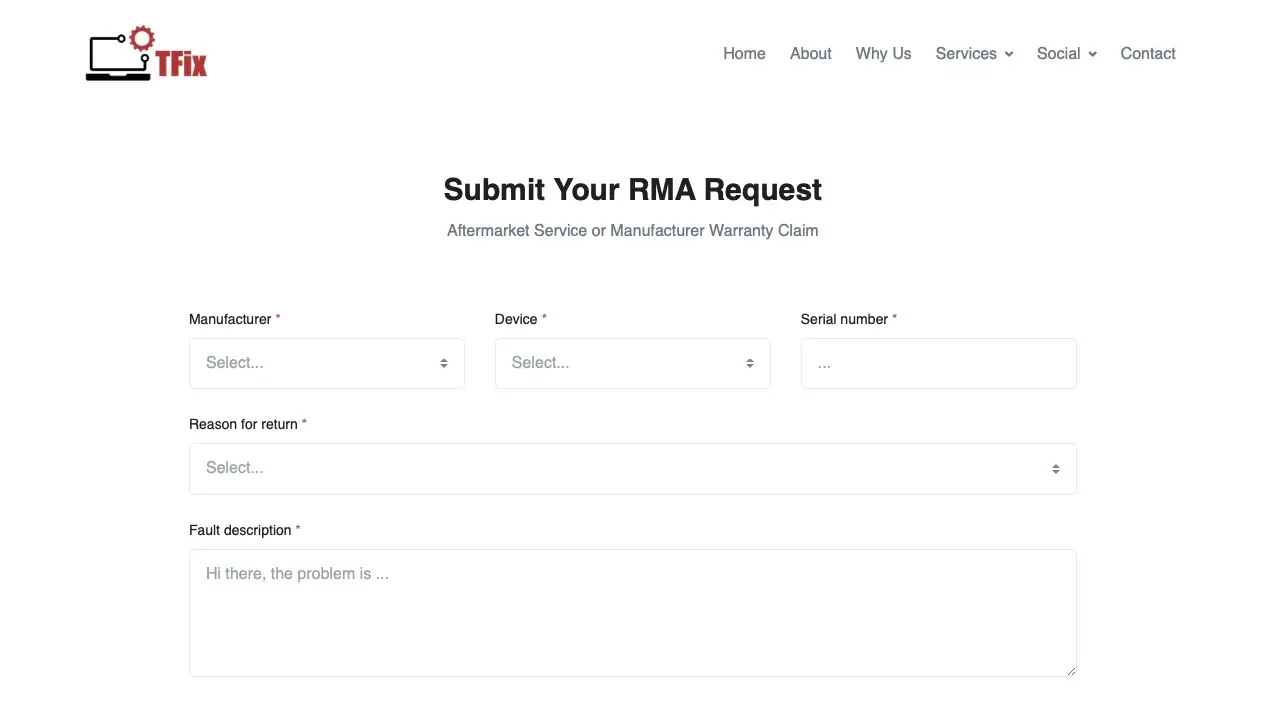Go to the Home menu item
Screen dimensions: 1268x701
coord(744,54)
